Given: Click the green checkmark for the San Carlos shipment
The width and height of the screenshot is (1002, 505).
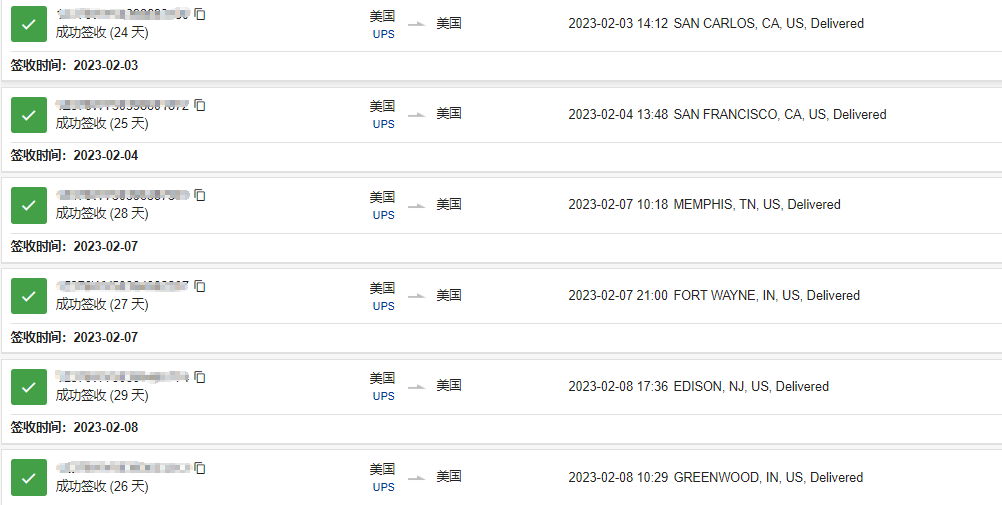Looking at the screenshot, I should tap(29, 24).
